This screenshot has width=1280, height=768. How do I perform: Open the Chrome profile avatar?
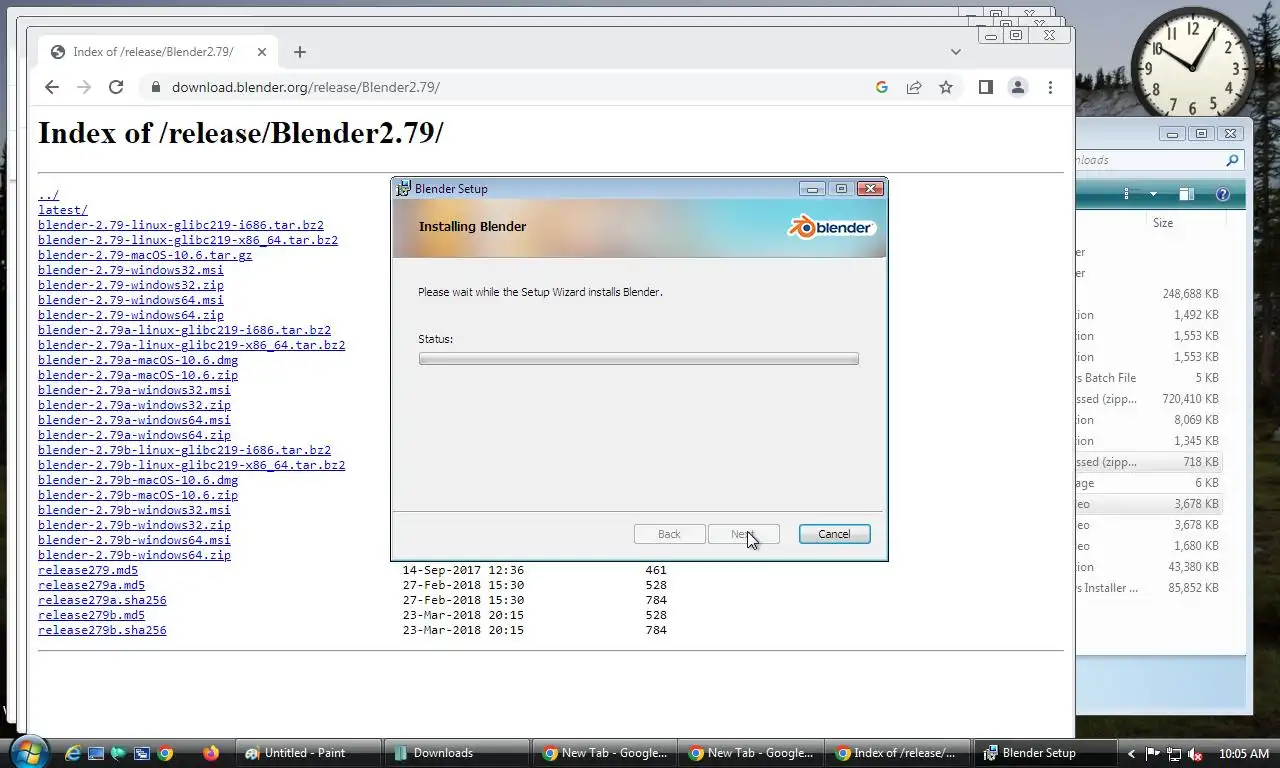[x=1018, y=87]
